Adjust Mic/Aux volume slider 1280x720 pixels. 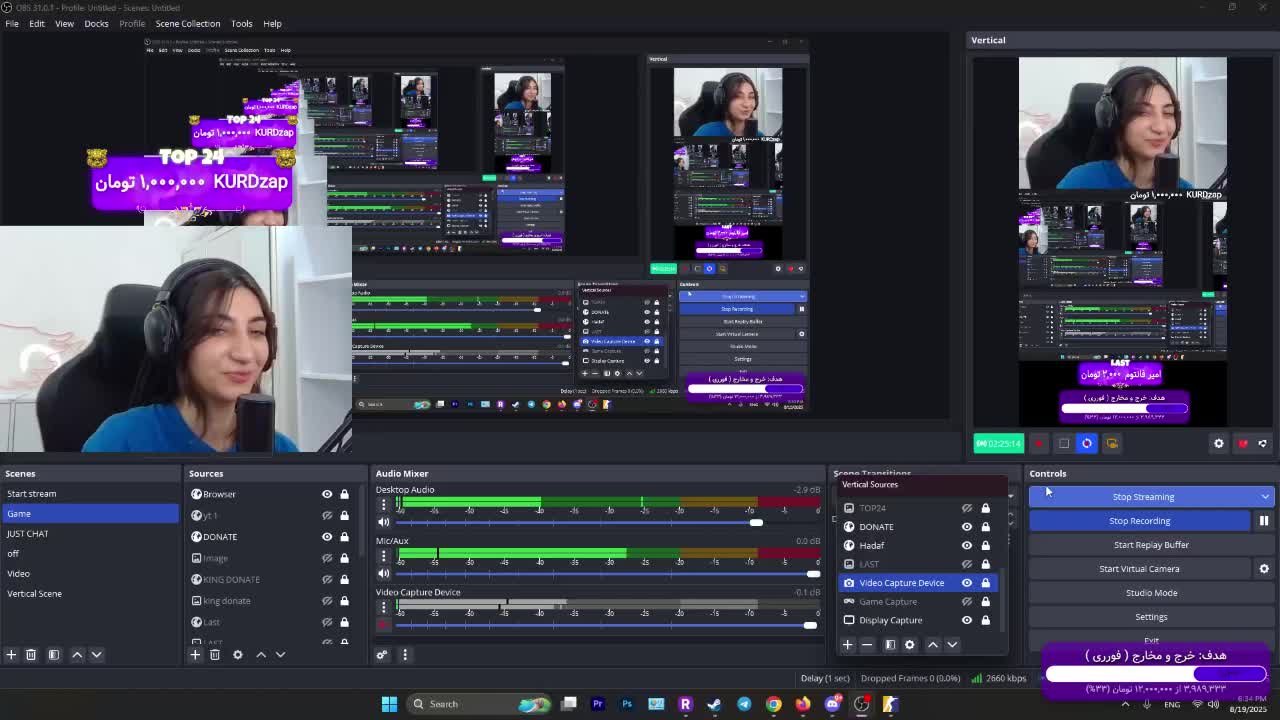[x=812, y=574]
